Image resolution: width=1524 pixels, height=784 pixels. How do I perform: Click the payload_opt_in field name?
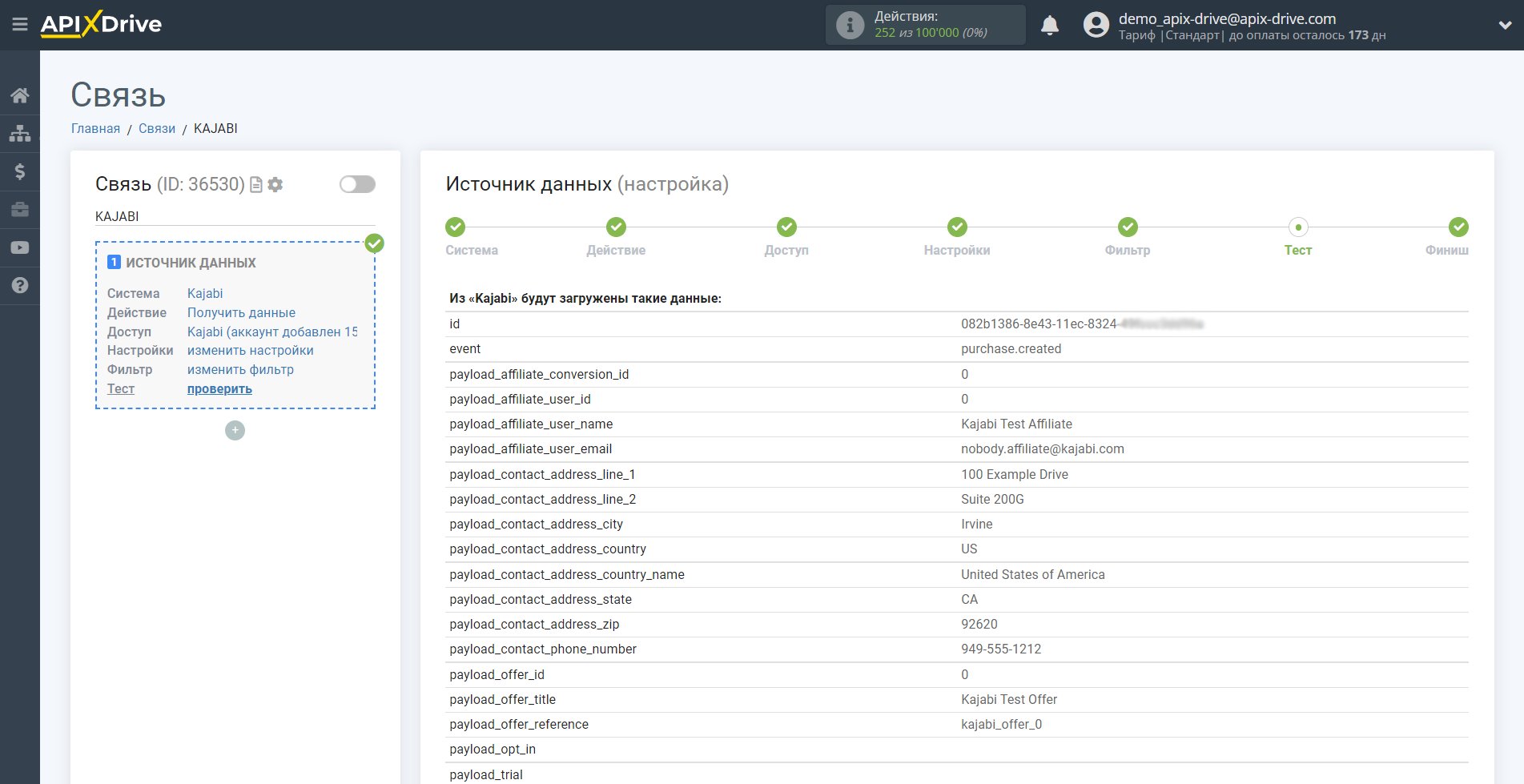pos(493,750)
